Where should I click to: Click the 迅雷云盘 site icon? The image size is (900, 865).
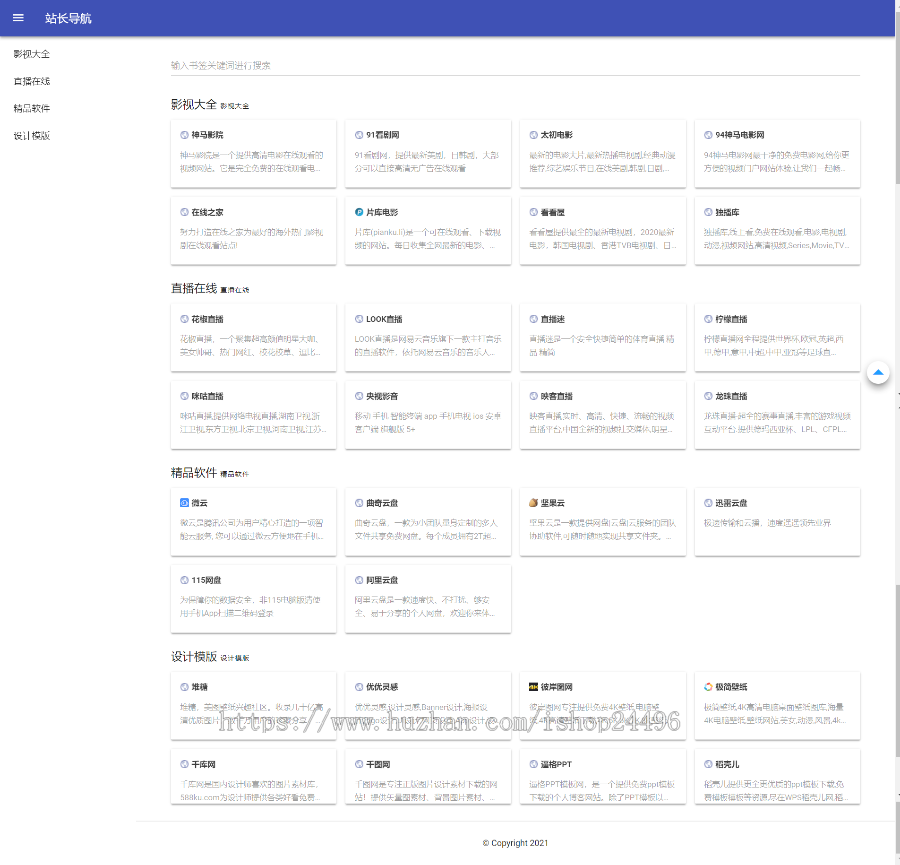click(708, 503)
